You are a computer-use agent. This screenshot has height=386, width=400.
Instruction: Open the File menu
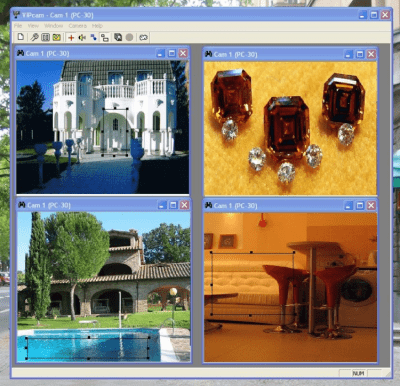coord(18,26)
